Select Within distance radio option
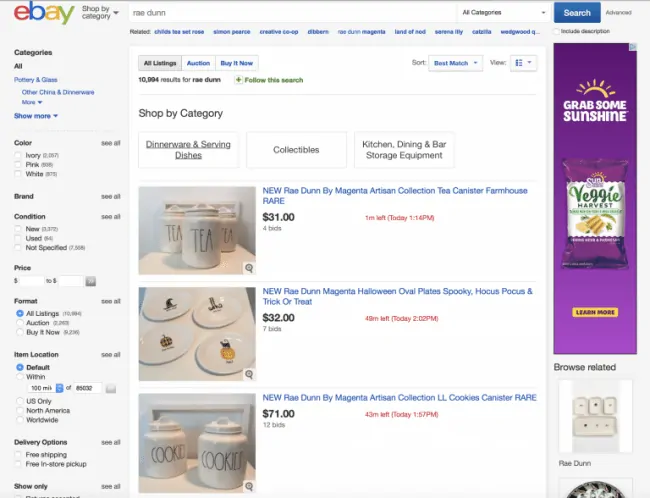Viewport: 650px width, 498px height. [19, 377]
